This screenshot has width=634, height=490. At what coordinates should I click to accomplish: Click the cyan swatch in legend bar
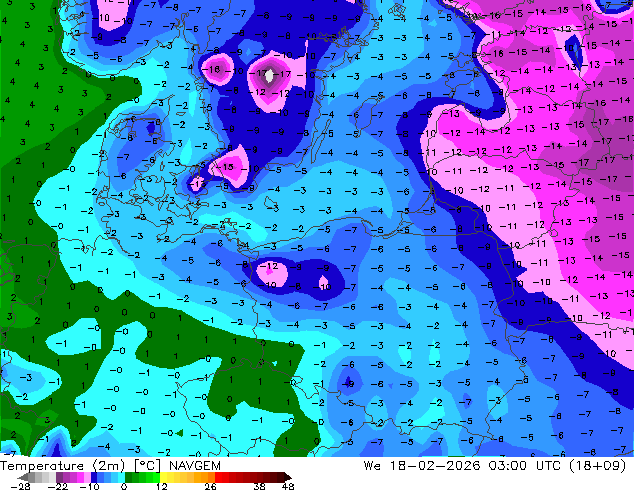[121, 477]
